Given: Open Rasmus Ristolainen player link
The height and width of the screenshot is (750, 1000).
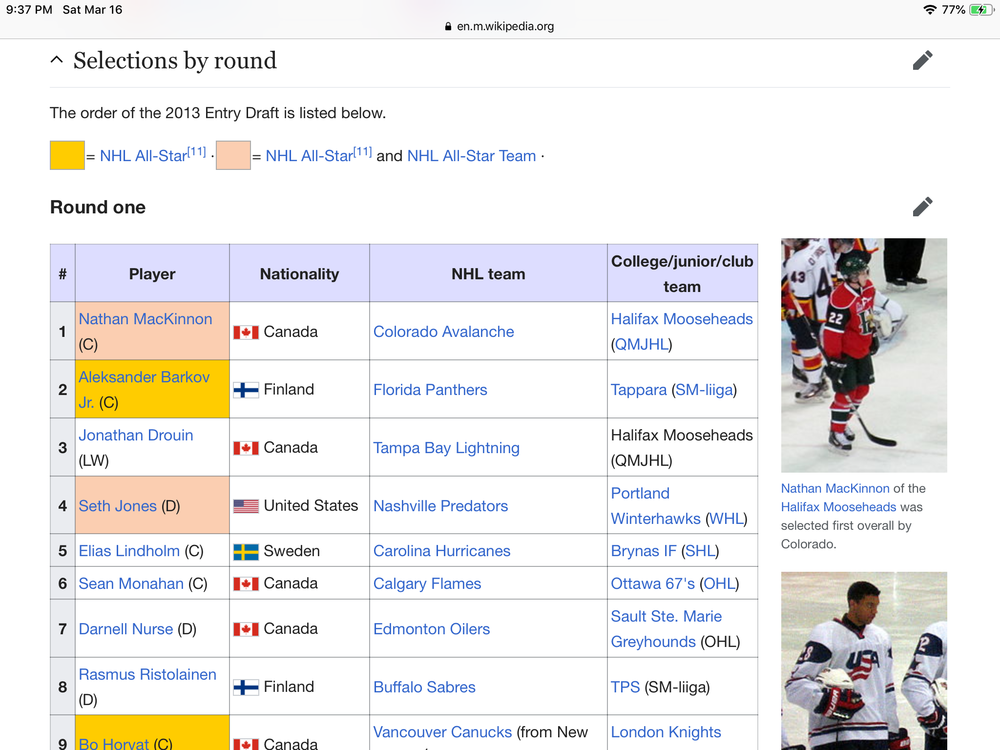Looking at the screenshot, I should tap(147, 674).
